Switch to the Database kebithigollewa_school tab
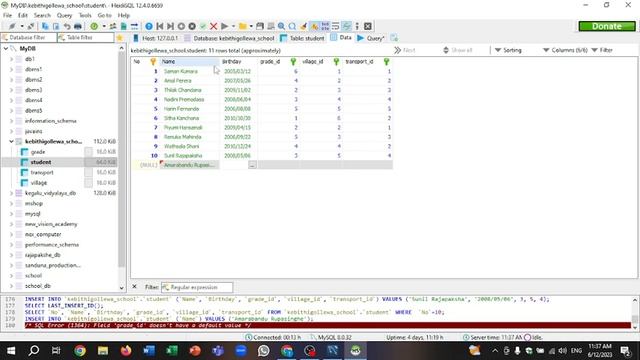 coord(229,38)
